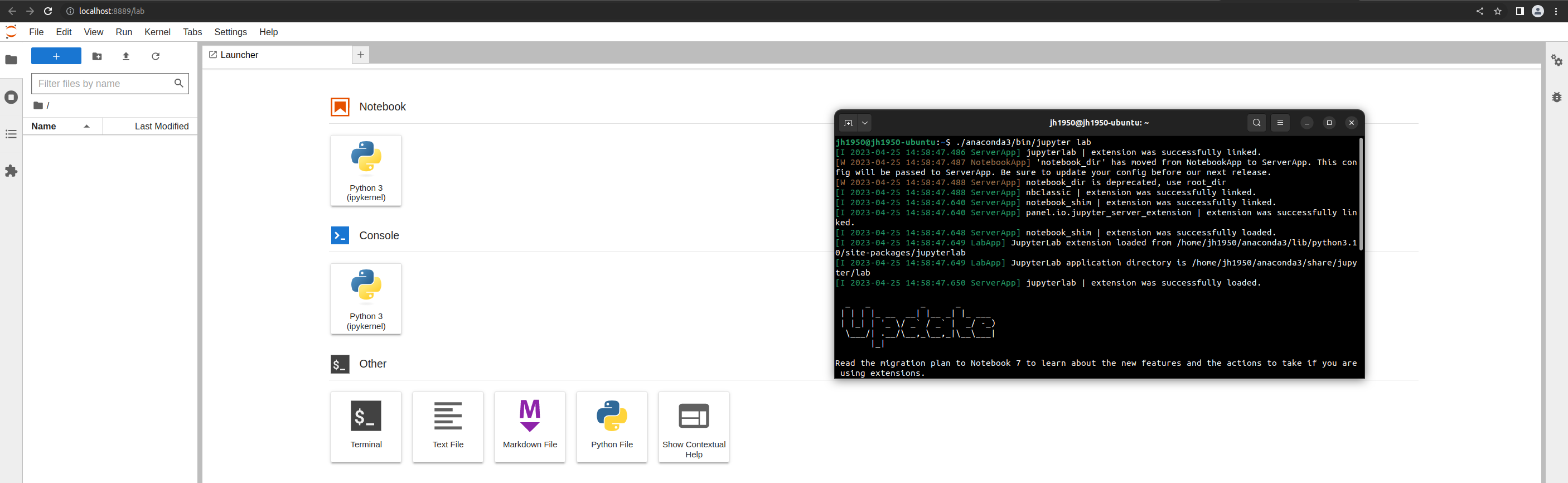This screenshot has width=1568, height=483.
Task: Open Show Contextual Help card
Action: [694, 427]
